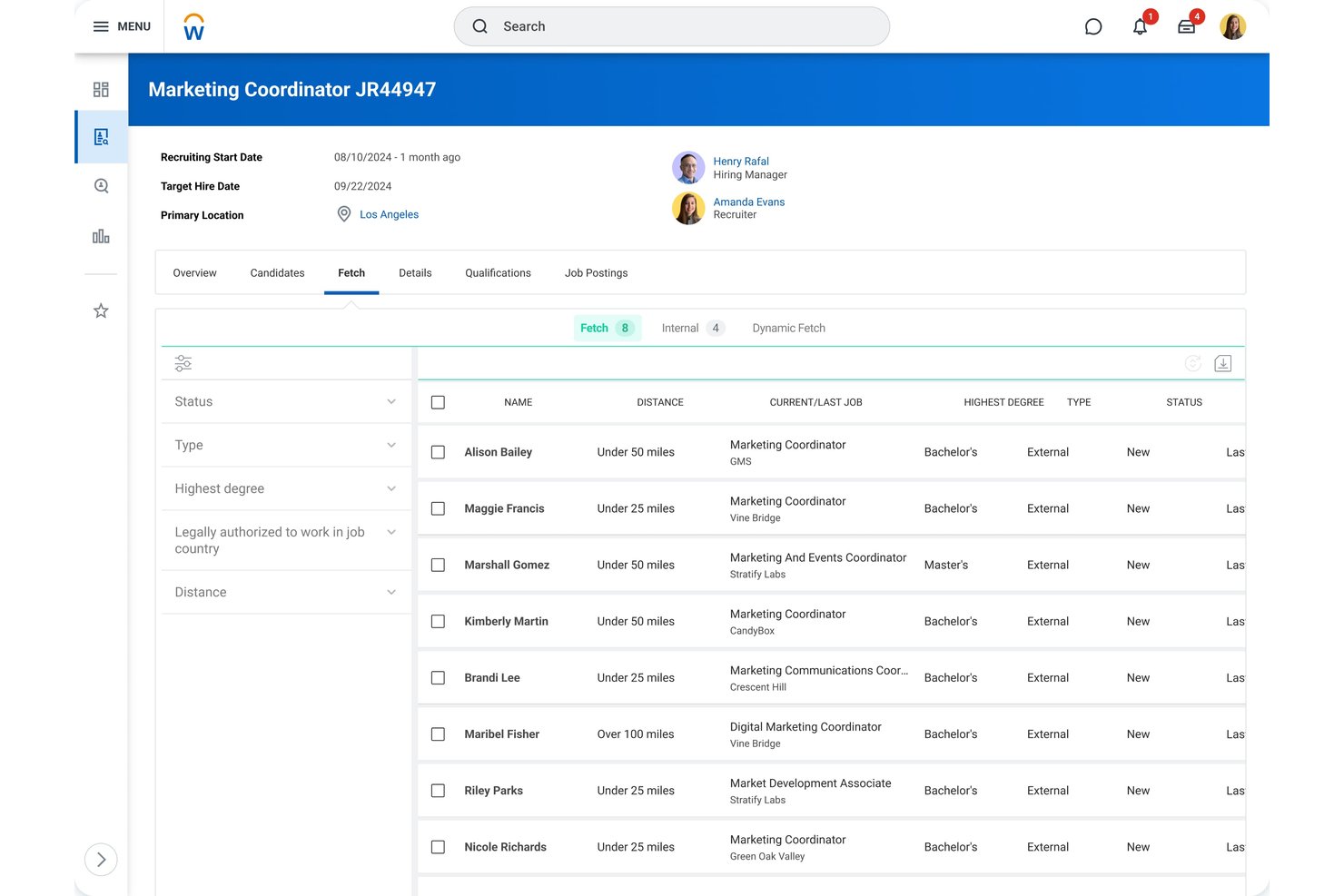
Task: Click "Digital Marketing Coordinator" job cell
Action: pos(805,727)
